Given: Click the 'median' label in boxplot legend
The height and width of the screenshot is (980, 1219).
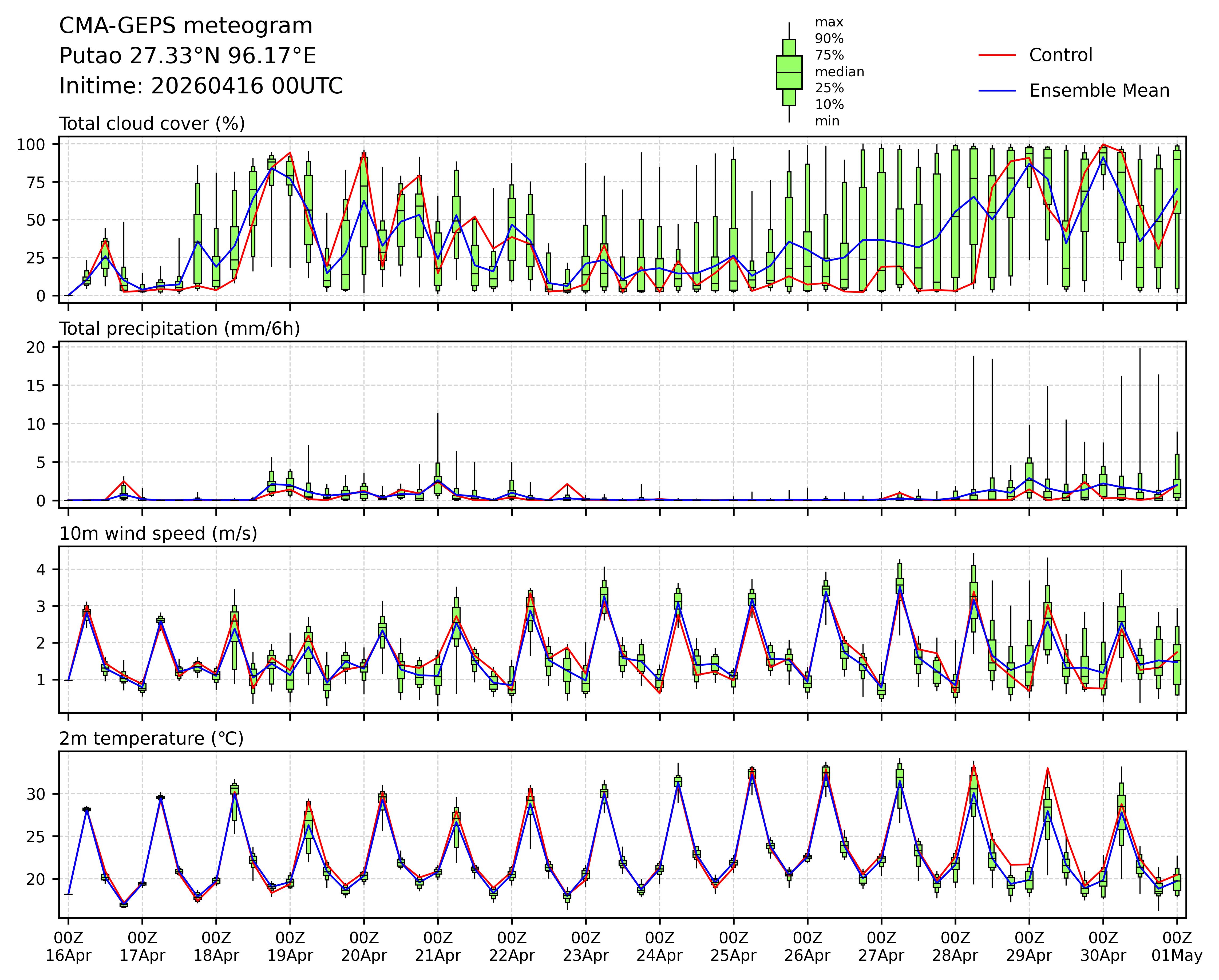Looking at the screenshot, I should pyautogui.click(x=839, y=72).
